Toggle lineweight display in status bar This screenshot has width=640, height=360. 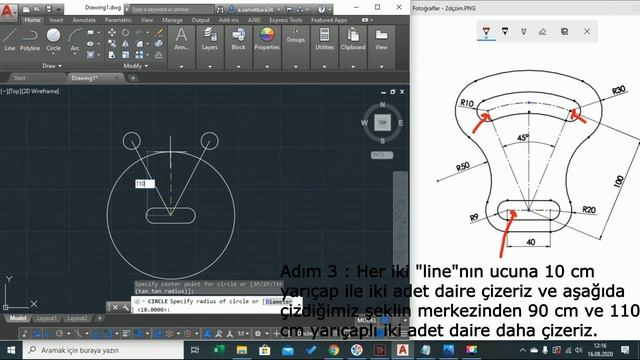coord(126,334)
